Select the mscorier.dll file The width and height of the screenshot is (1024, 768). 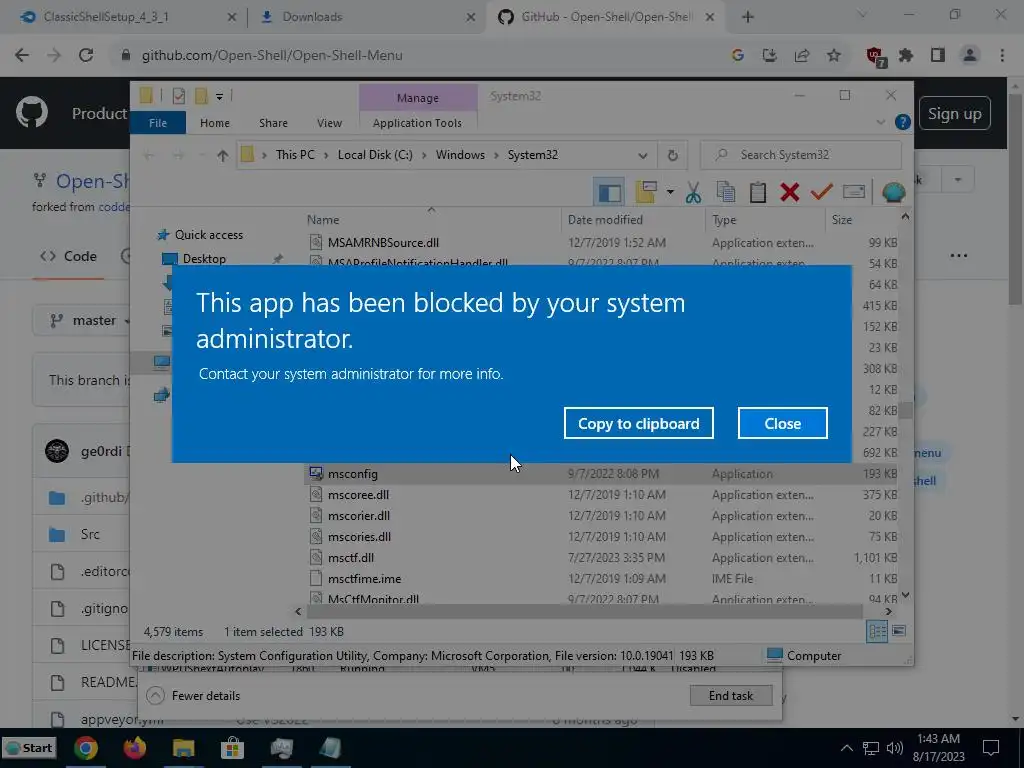tap(359, 515)
